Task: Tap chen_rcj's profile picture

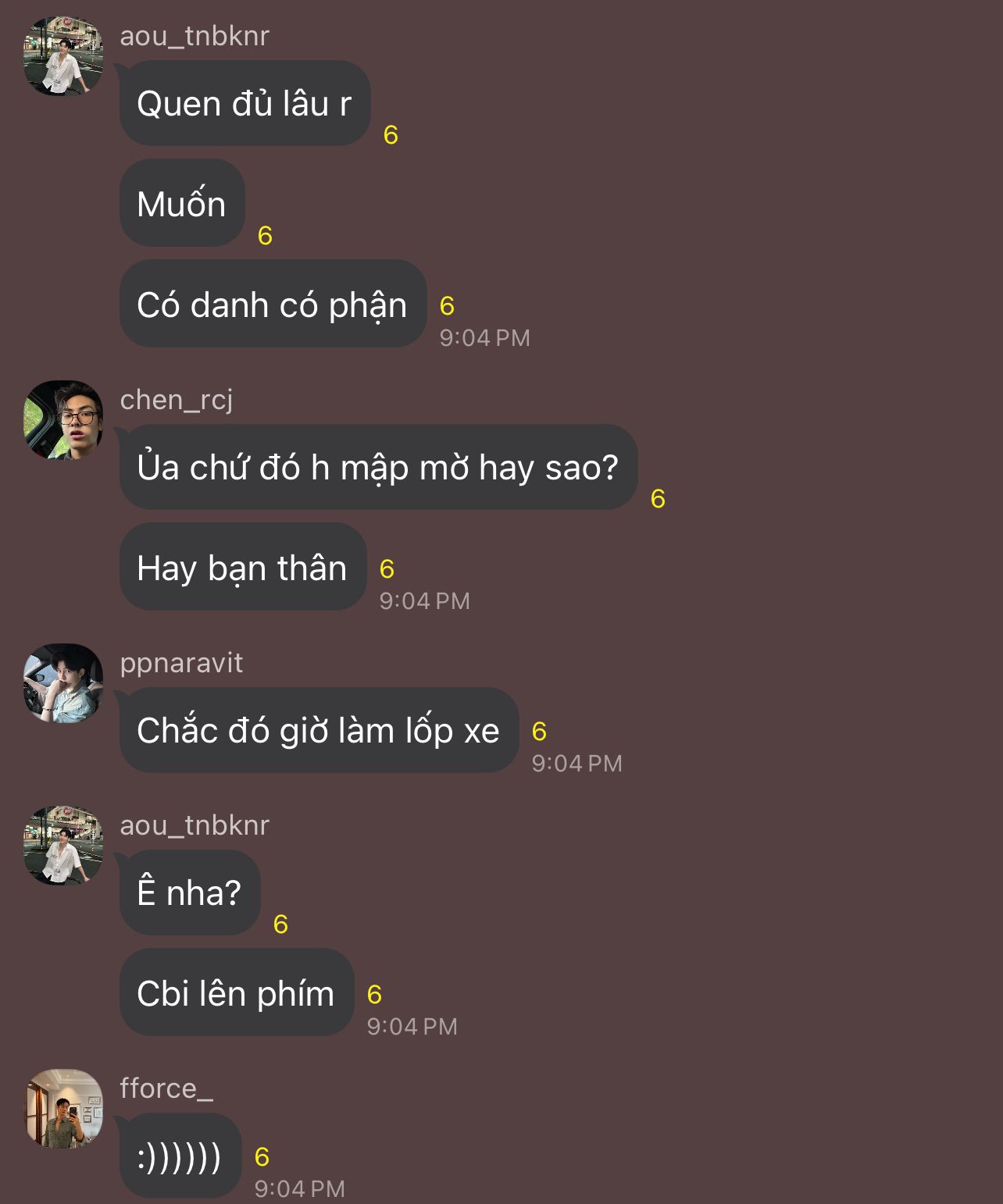Action: (63, 420)
